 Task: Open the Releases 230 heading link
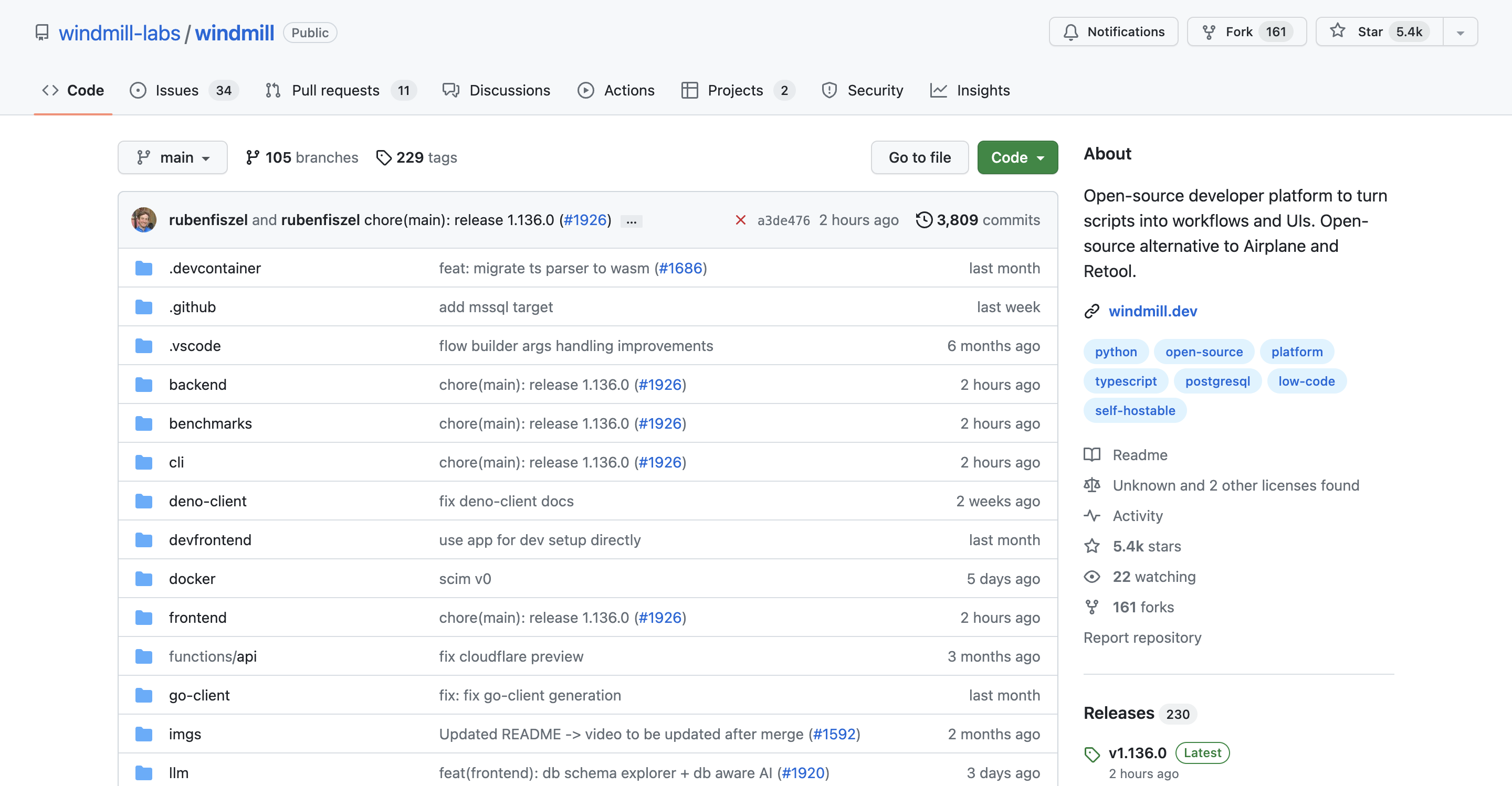[x=1139, y=713]
